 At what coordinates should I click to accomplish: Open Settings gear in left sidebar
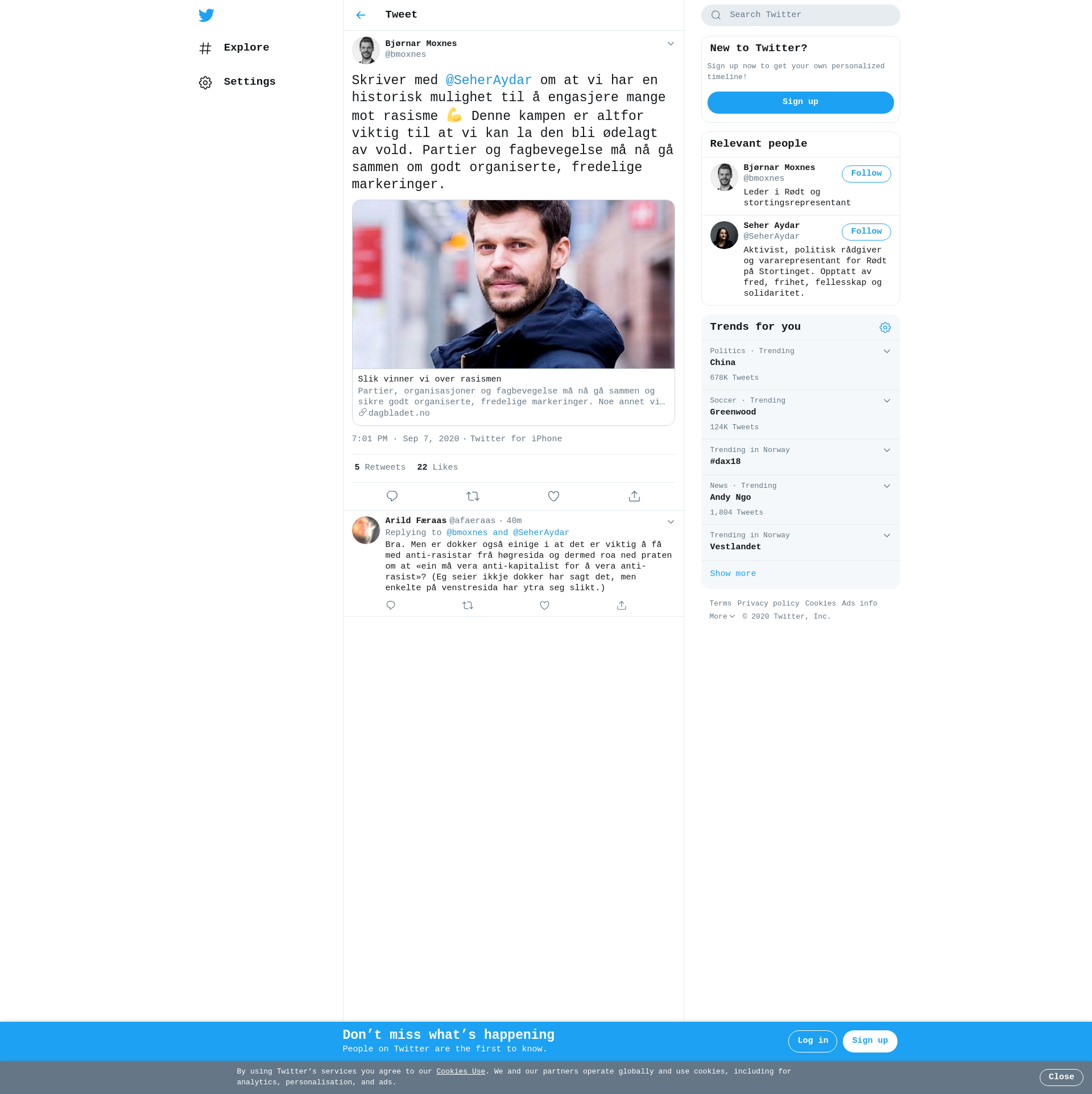pos(205,82)
